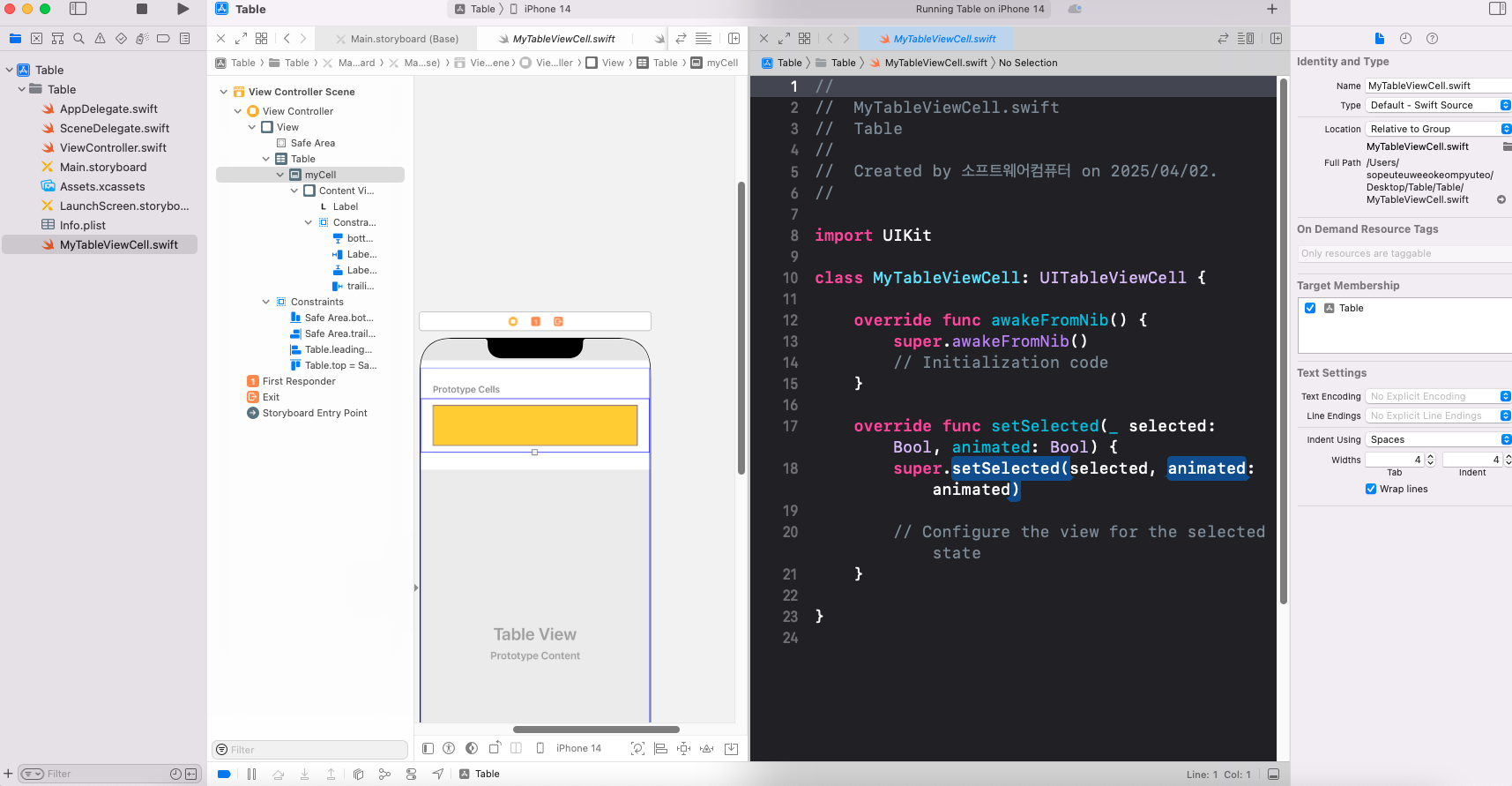Click the myCell breadcrumb in the jump bar

[715, 63]
